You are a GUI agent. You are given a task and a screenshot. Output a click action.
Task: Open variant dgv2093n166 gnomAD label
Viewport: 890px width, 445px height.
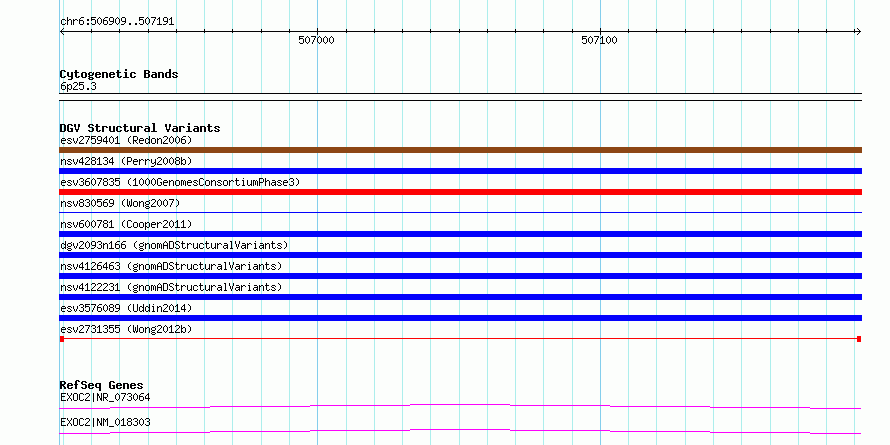click(174, 245)
